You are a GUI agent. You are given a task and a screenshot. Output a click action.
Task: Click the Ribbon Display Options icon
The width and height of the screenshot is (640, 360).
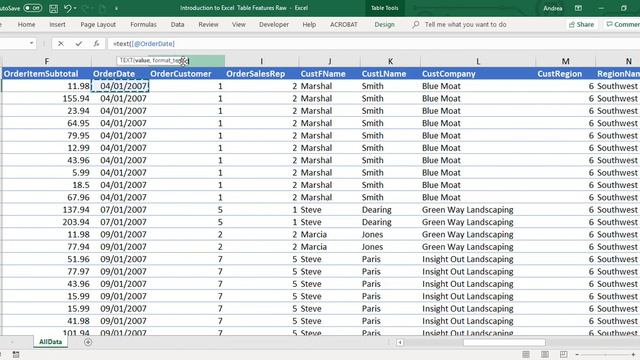click(x=578, y=8)
